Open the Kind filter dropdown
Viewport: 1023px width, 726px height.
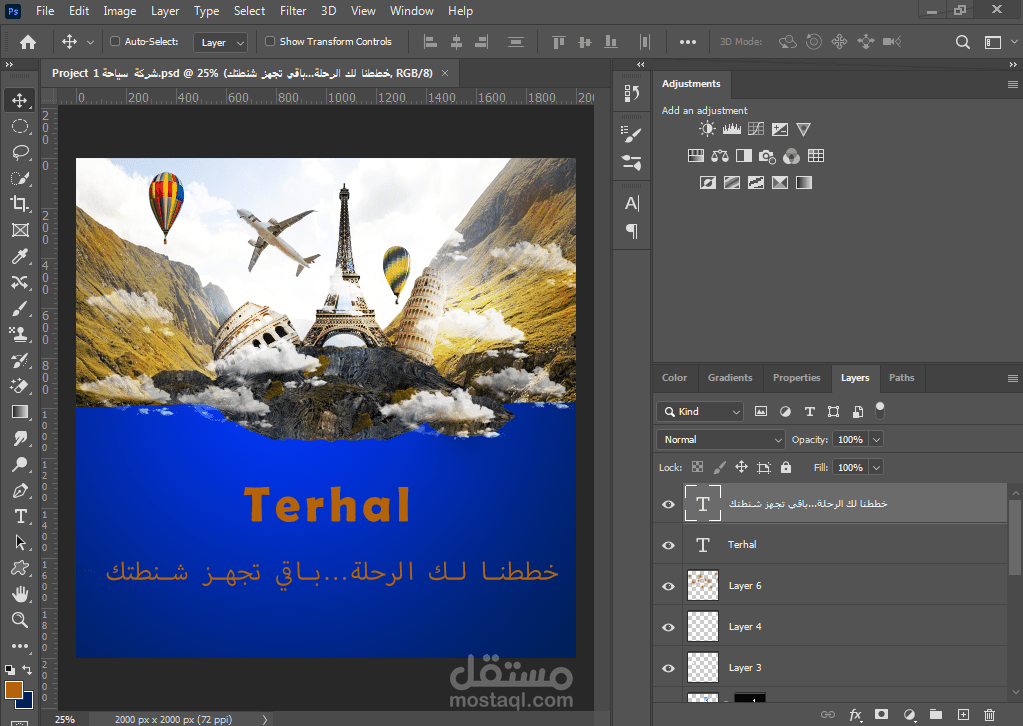coord(700,412)
